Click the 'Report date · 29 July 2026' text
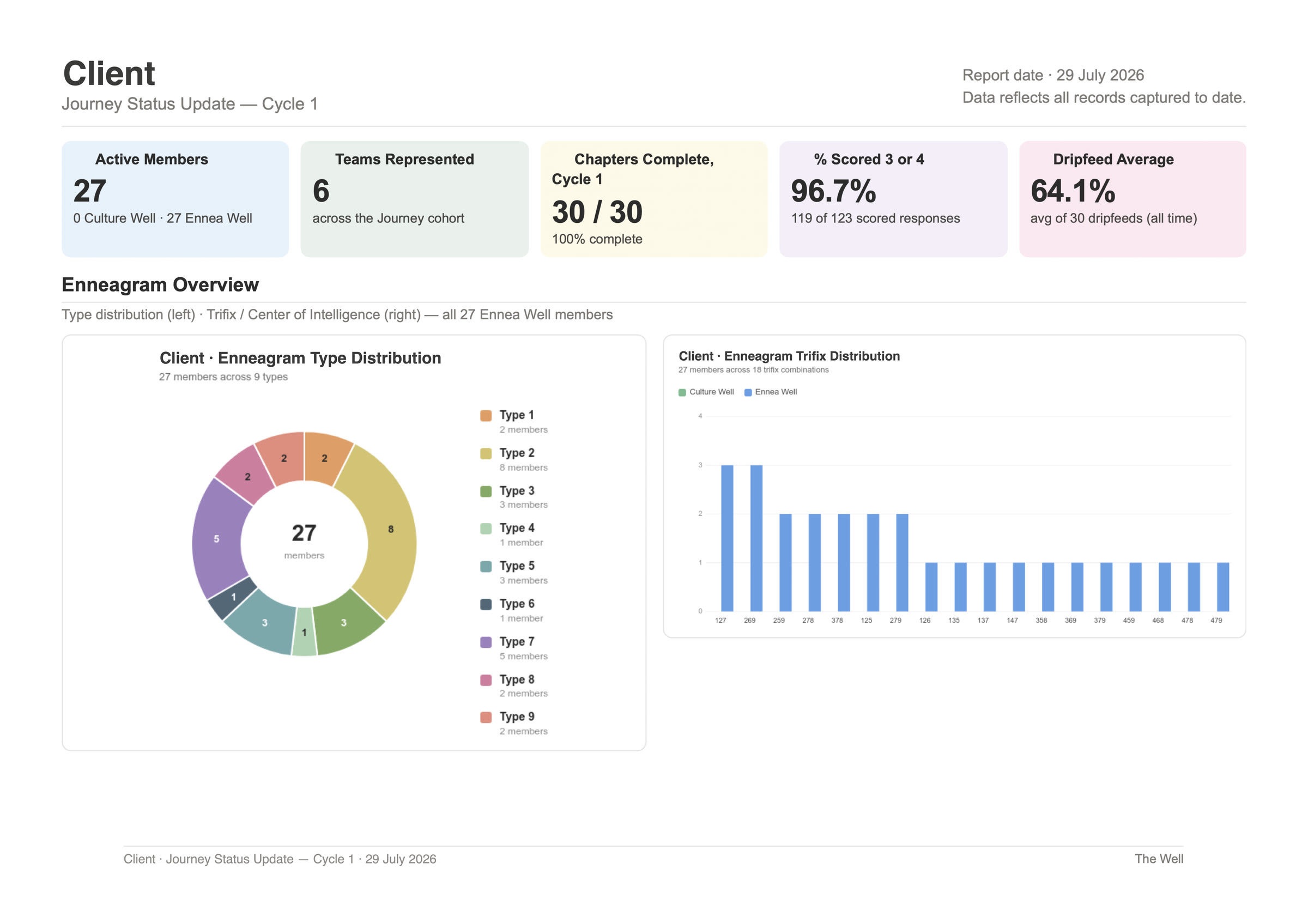 coord(1053,75)
